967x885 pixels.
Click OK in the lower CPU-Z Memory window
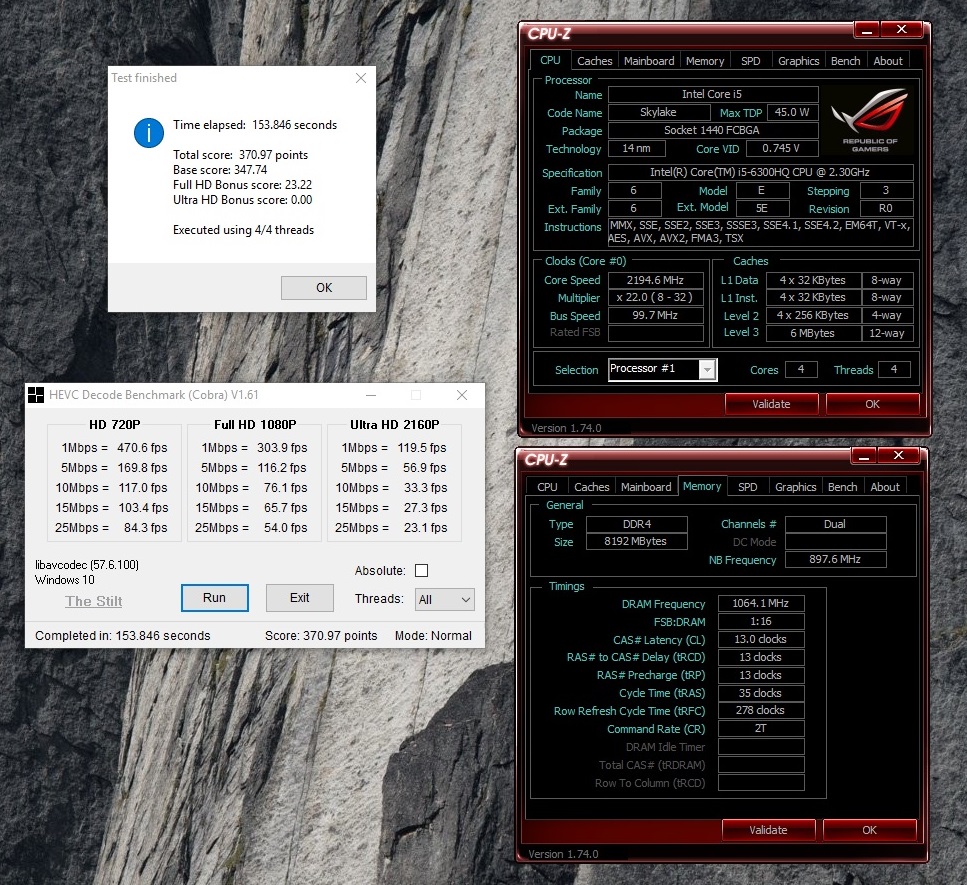869,830
